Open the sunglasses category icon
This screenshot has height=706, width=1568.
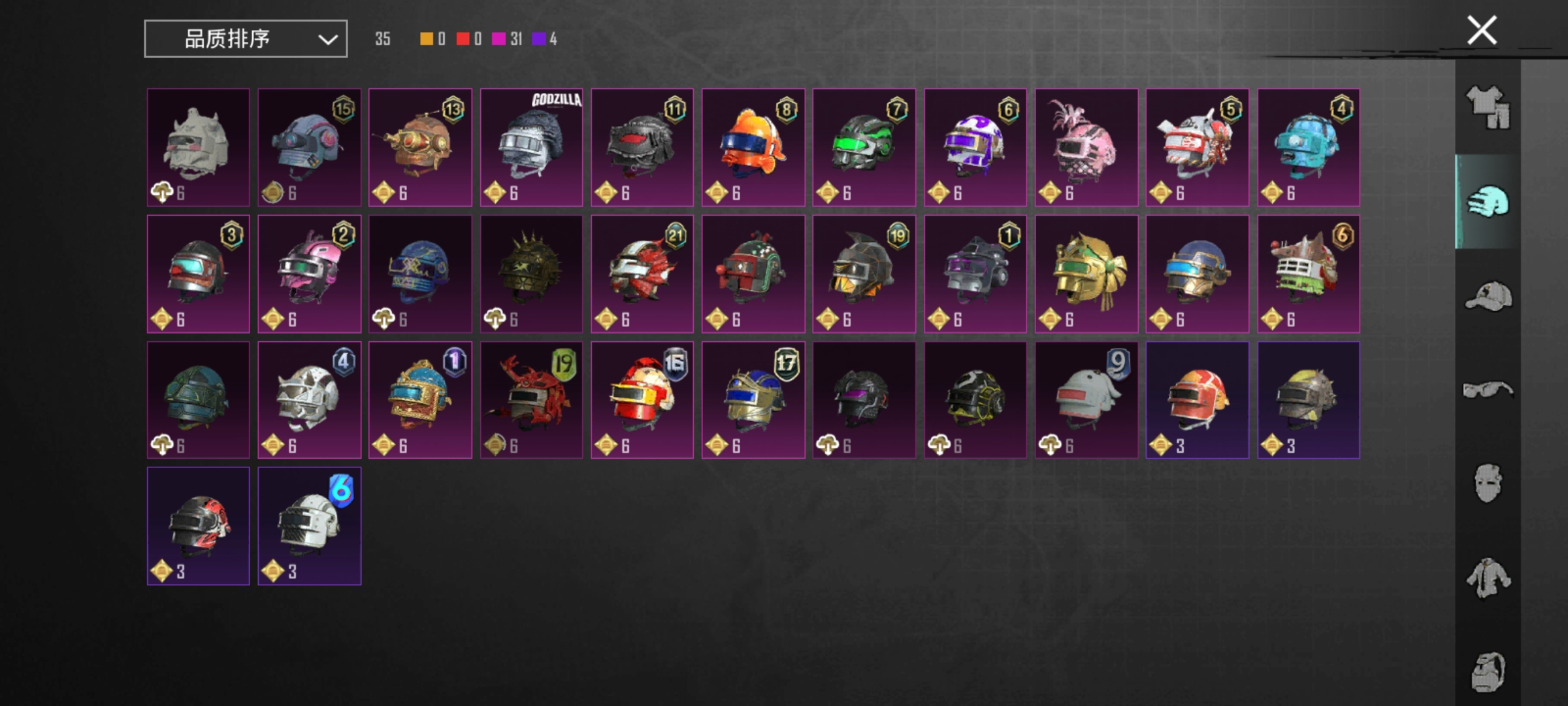(x=1488, y=390)
